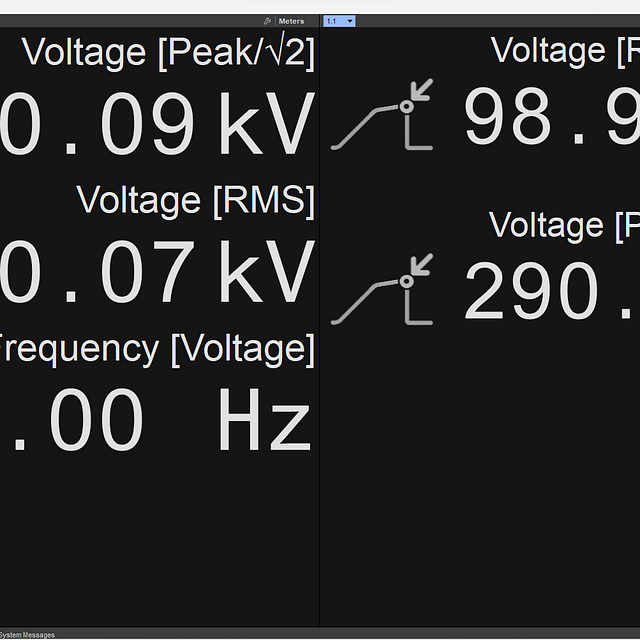640x640 pixels.
Task: Select the Voltage [Peak/√2] label
Action: (x=168, y=53)
